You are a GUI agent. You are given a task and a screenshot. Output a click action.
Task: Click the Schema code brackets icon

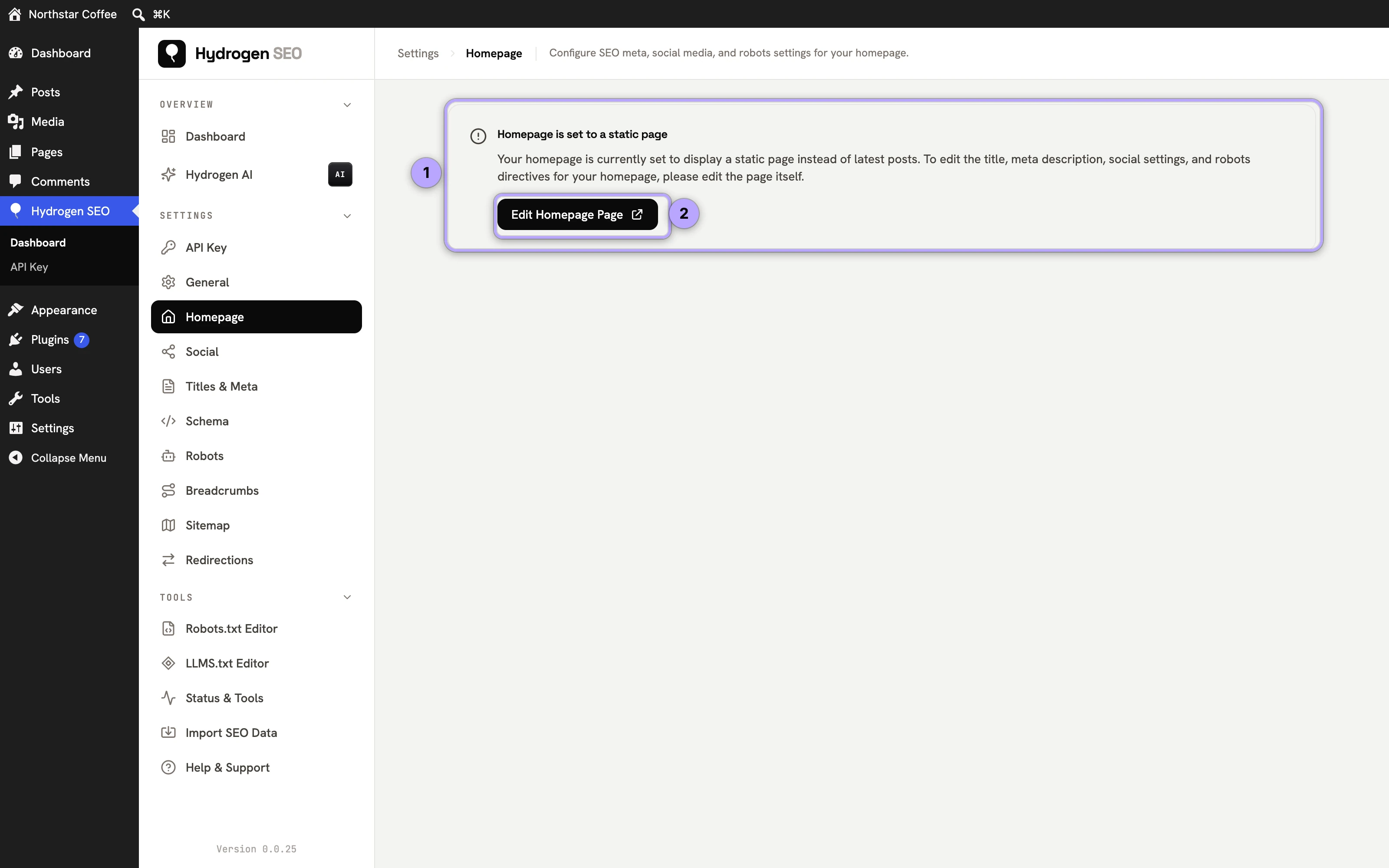click(x=168, y=421)
